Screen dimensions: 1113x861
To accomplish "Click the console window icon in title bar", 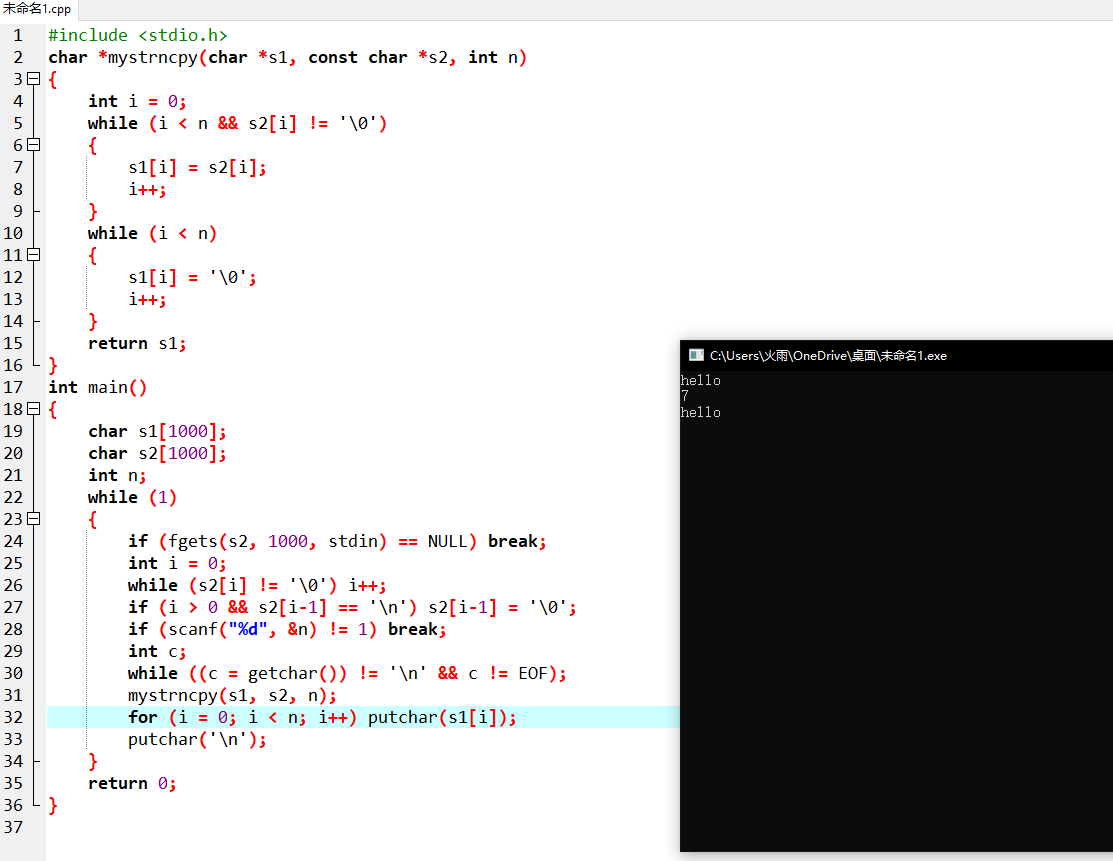I will 696,355.
